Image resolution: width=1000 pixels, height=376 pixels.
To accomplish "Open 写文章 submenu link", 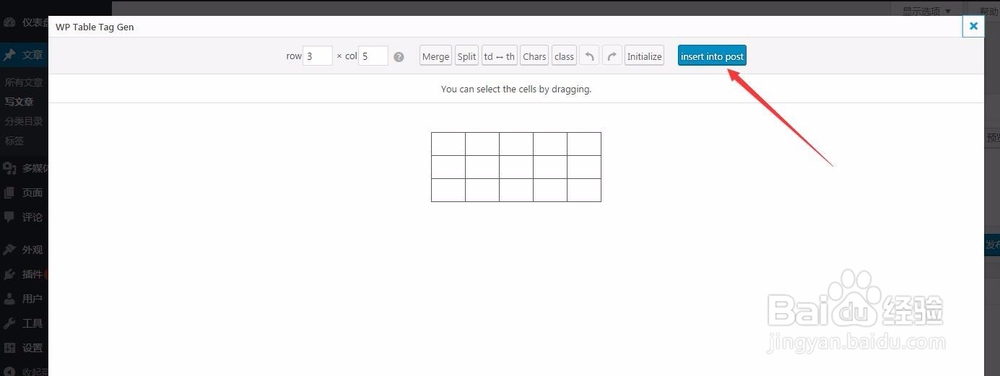I will (19, 101).
